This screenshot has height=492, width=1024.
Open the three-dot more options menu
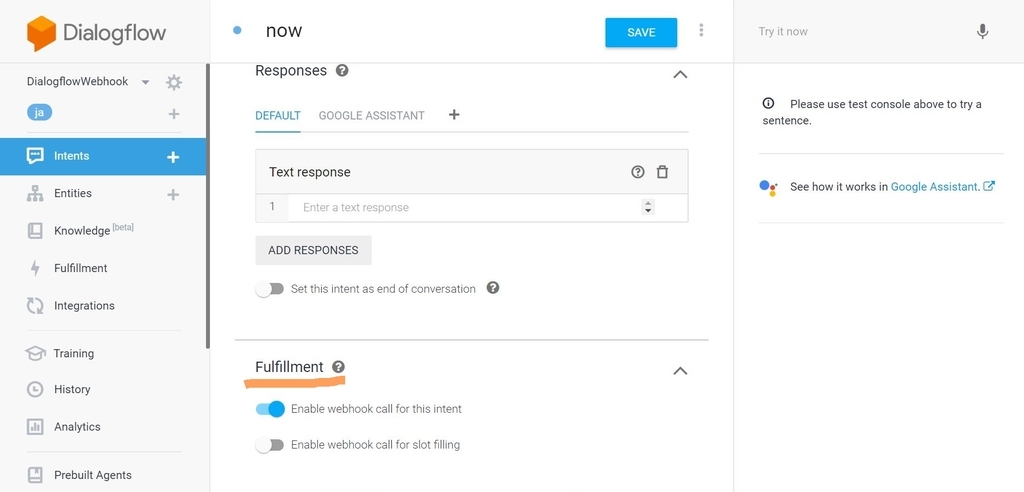tap(701, 30)
